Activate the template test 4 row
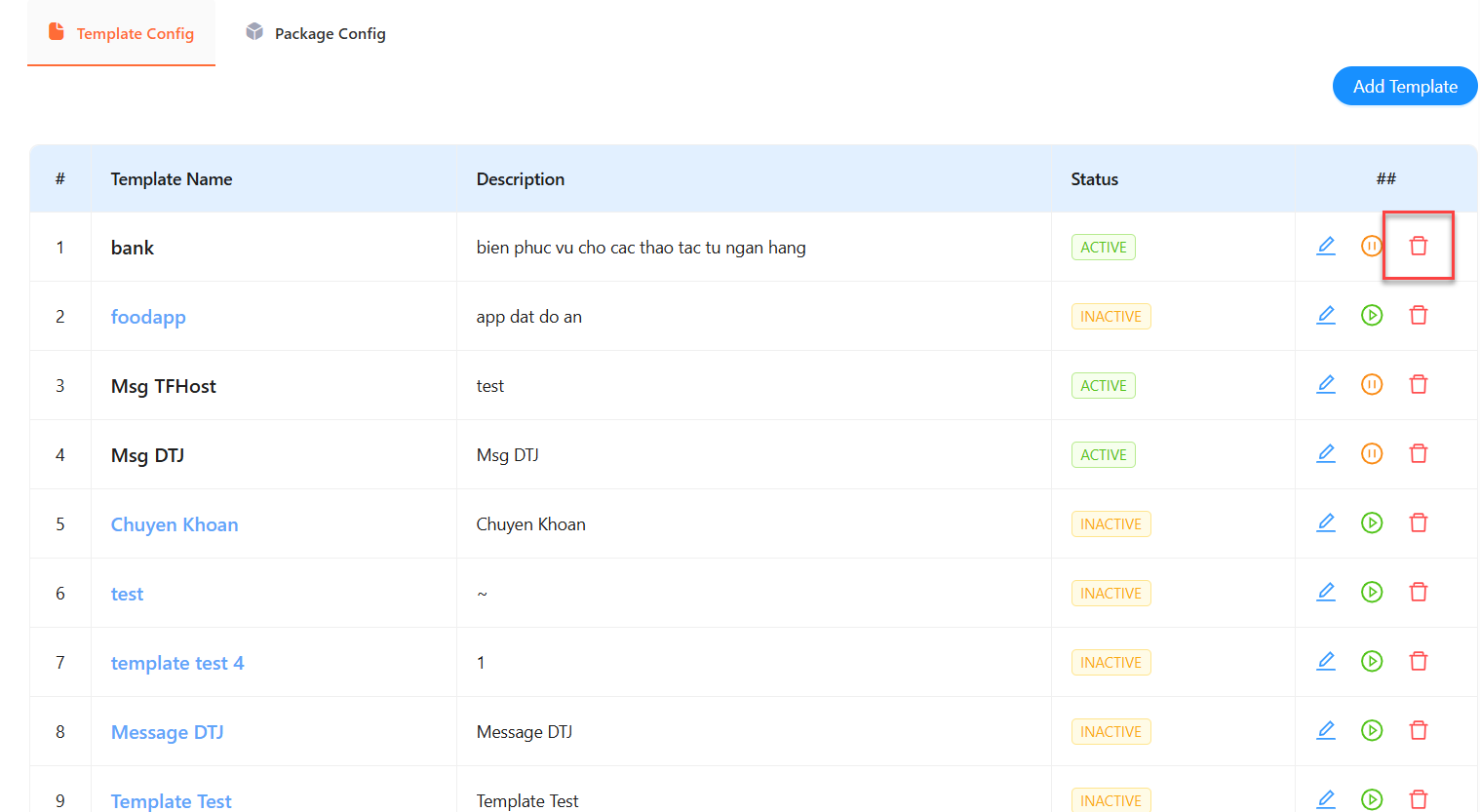Viewport: 1480px width, 812px height. coord(1372,661)
